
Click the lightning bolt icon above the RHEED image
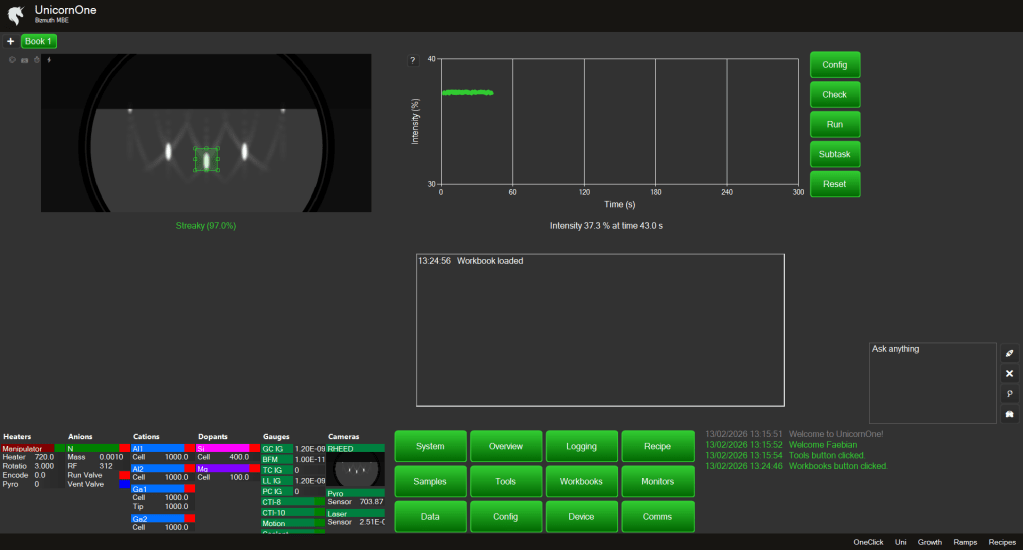[x=49, y=60]
